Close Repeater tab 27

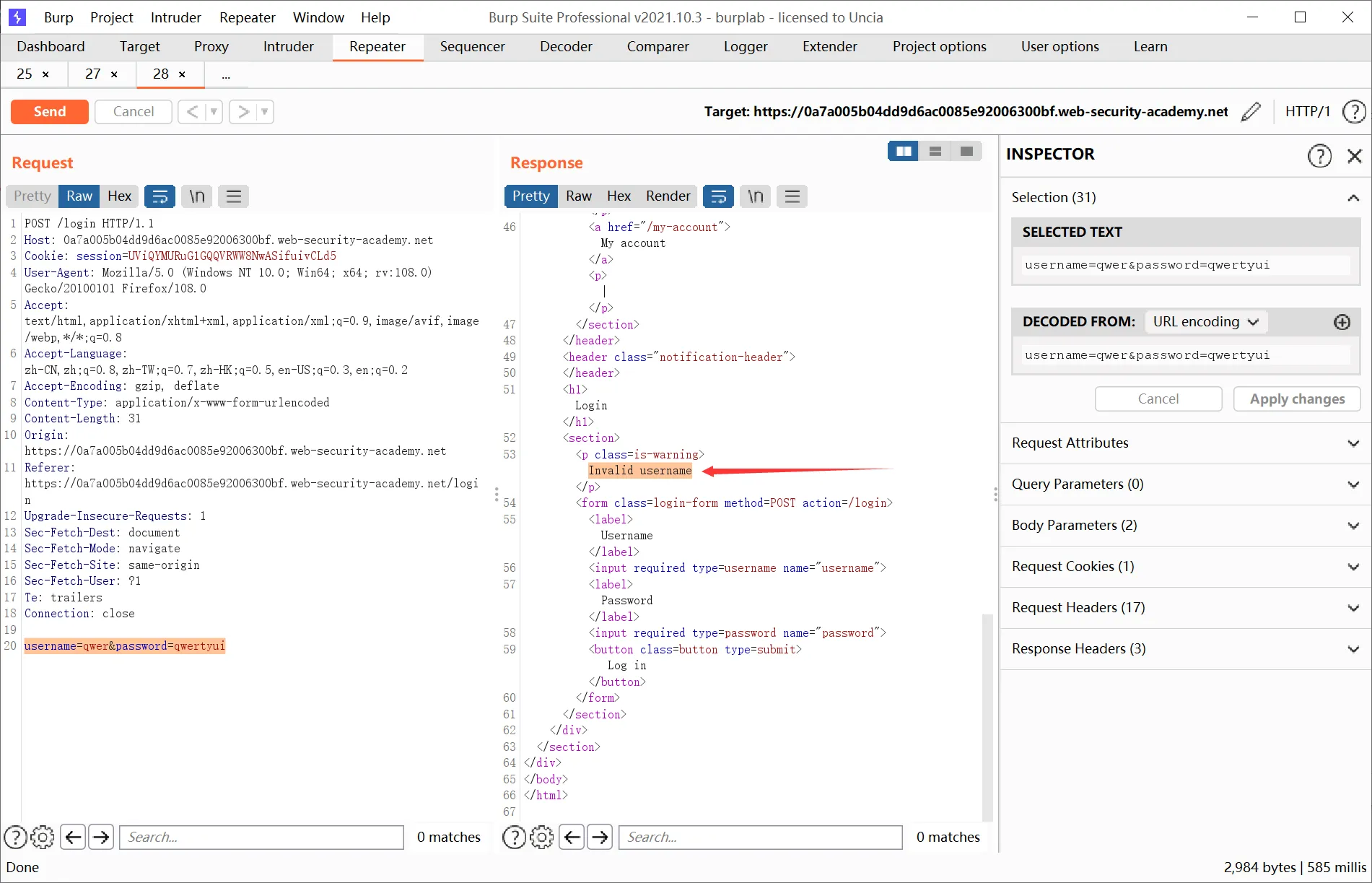pyautogui.click(x=114, y=74)
